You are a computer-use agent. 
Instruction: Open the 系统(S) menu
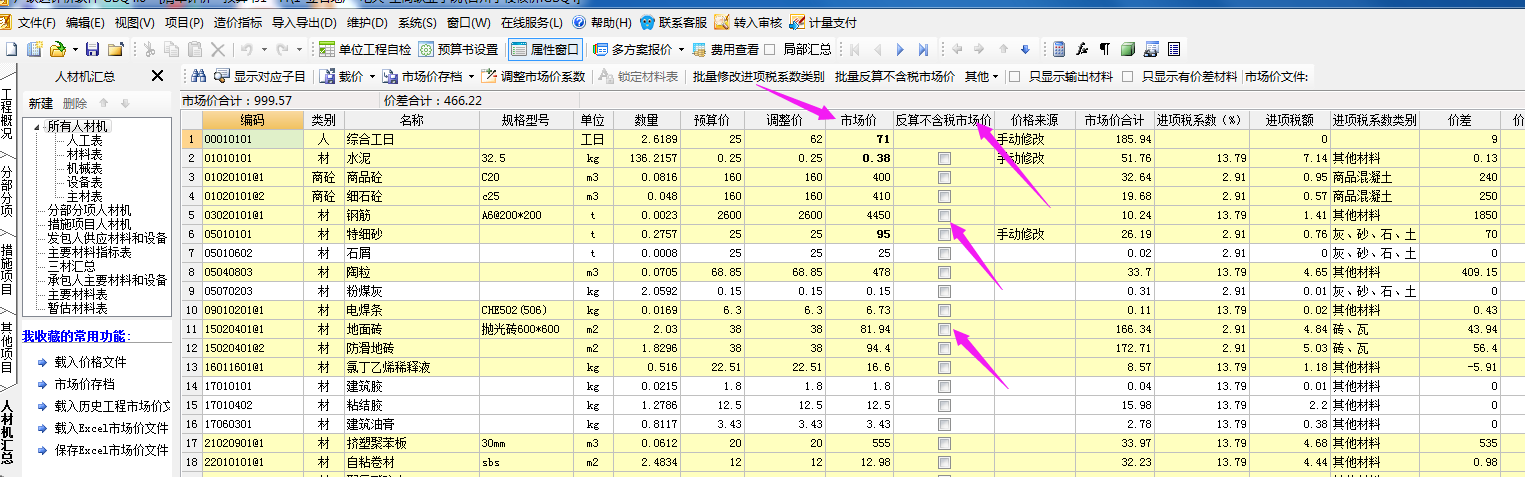coord(417,22)
